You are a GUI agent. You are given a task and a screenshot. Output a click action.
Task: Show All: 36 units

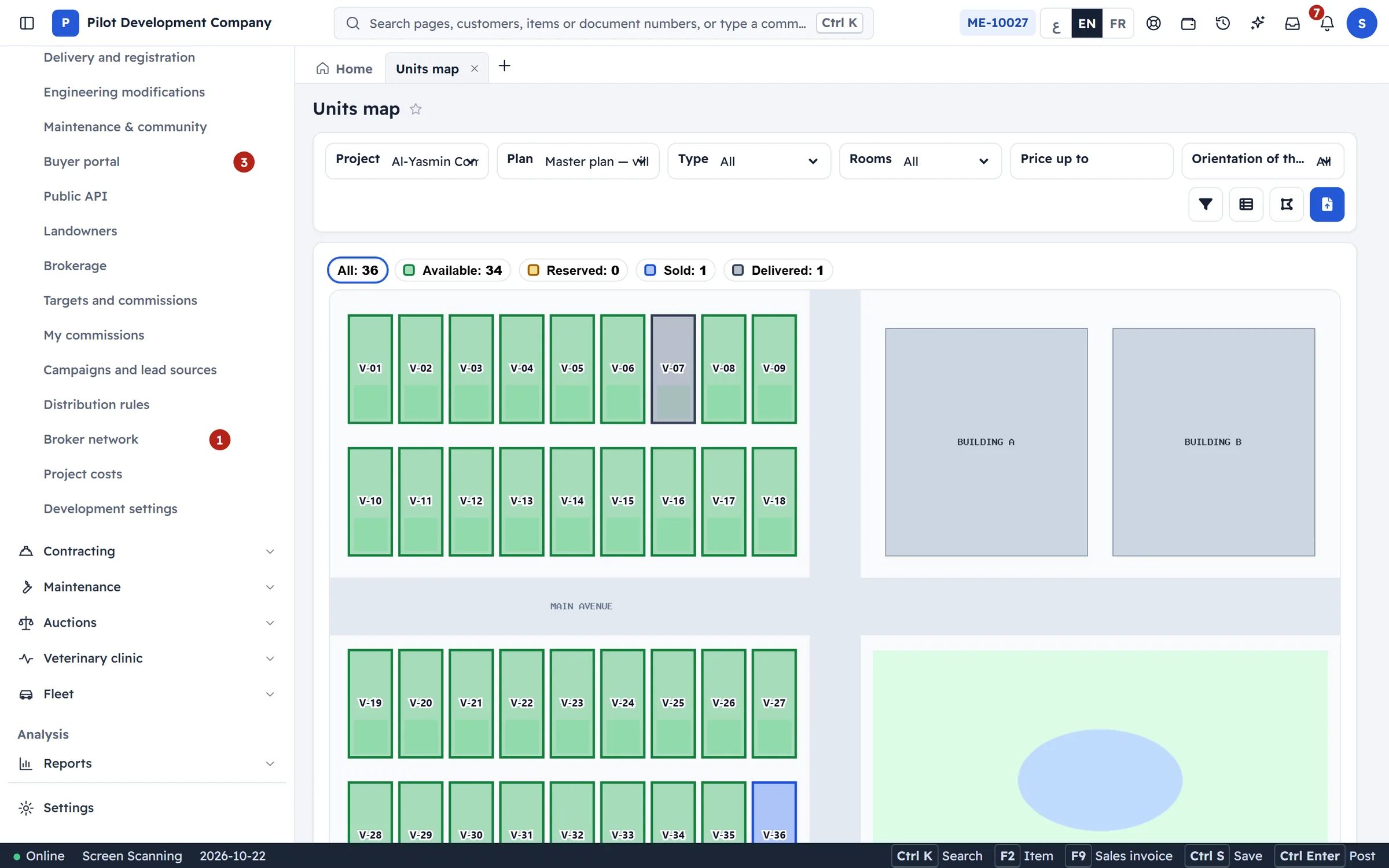pyautogui.click(x=358, y=270)
